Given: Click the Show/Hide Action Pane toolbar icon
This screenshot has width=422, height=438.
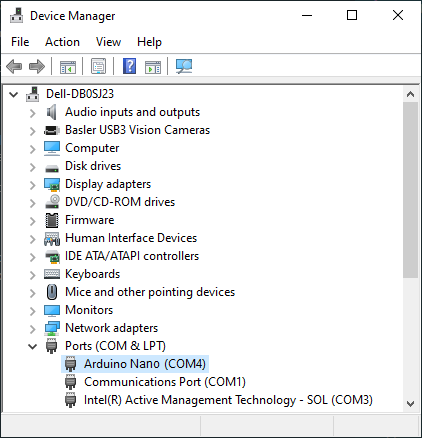Looking at the screenshot, I should click(x=153, y=67).
